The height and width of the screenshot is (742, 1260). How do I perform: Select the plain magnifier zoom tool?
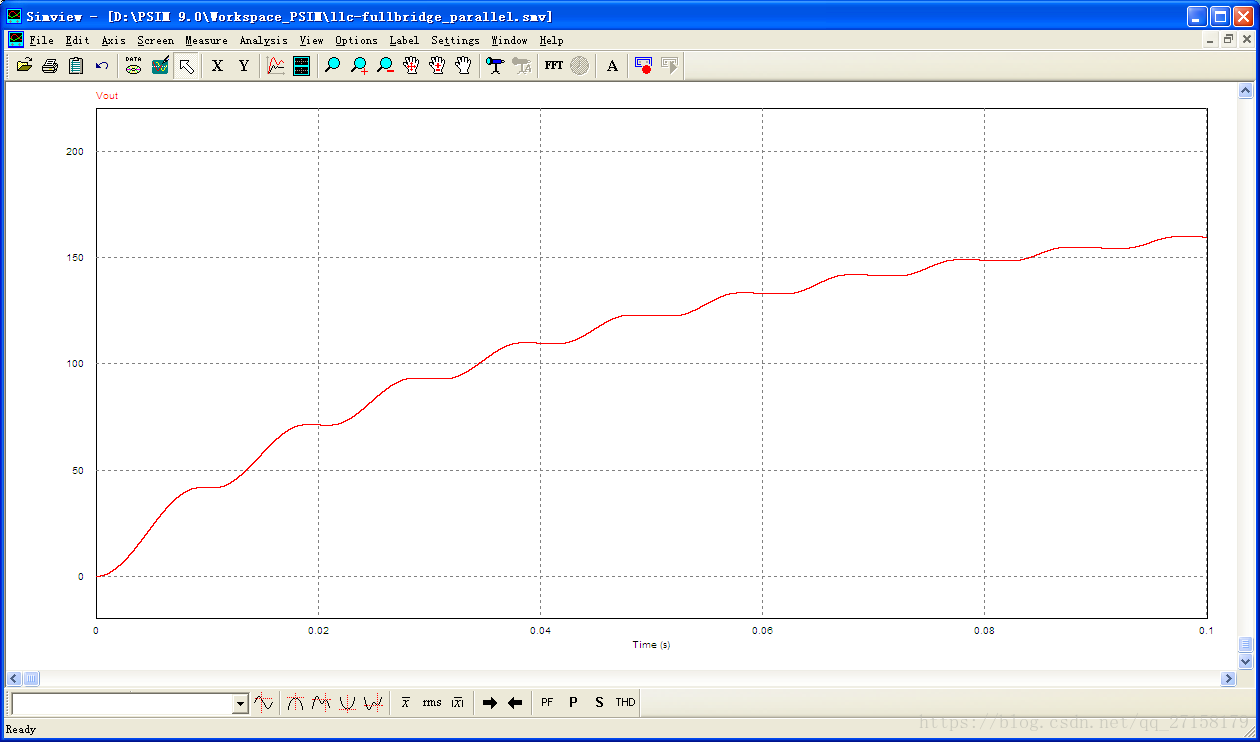coord(333,66)
